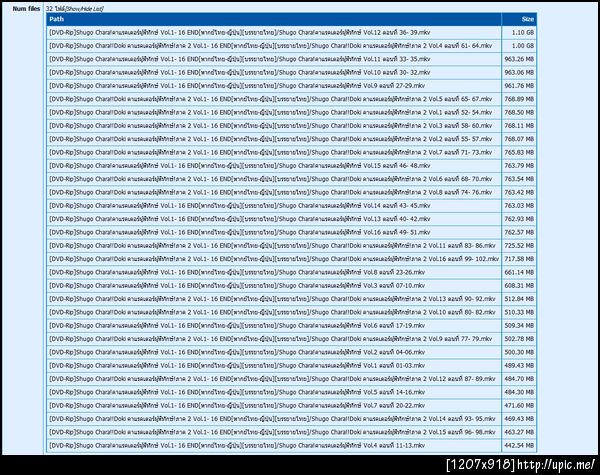600x475 pixels.
Task: Click the 463.27 MB size cell
Action: point(519,432)
